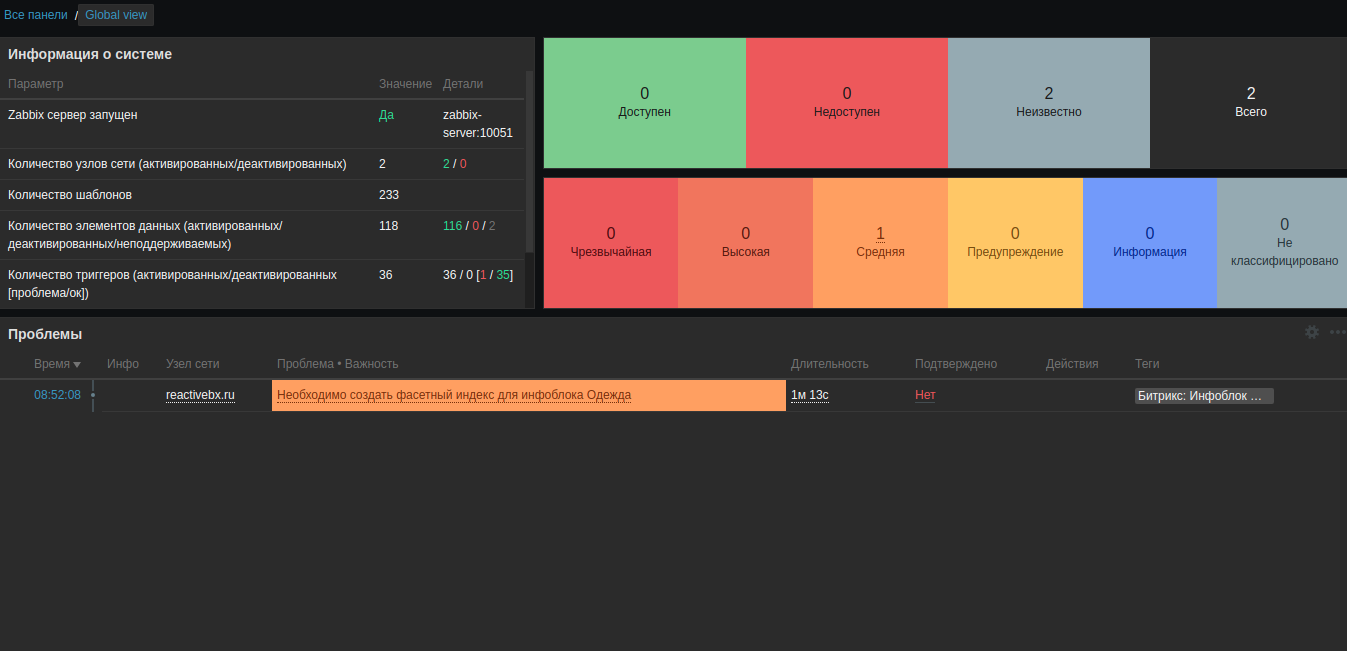
Task: Open the Problems widget three-dots menu
Action: pyautogui.click(x=1338, y=332)
